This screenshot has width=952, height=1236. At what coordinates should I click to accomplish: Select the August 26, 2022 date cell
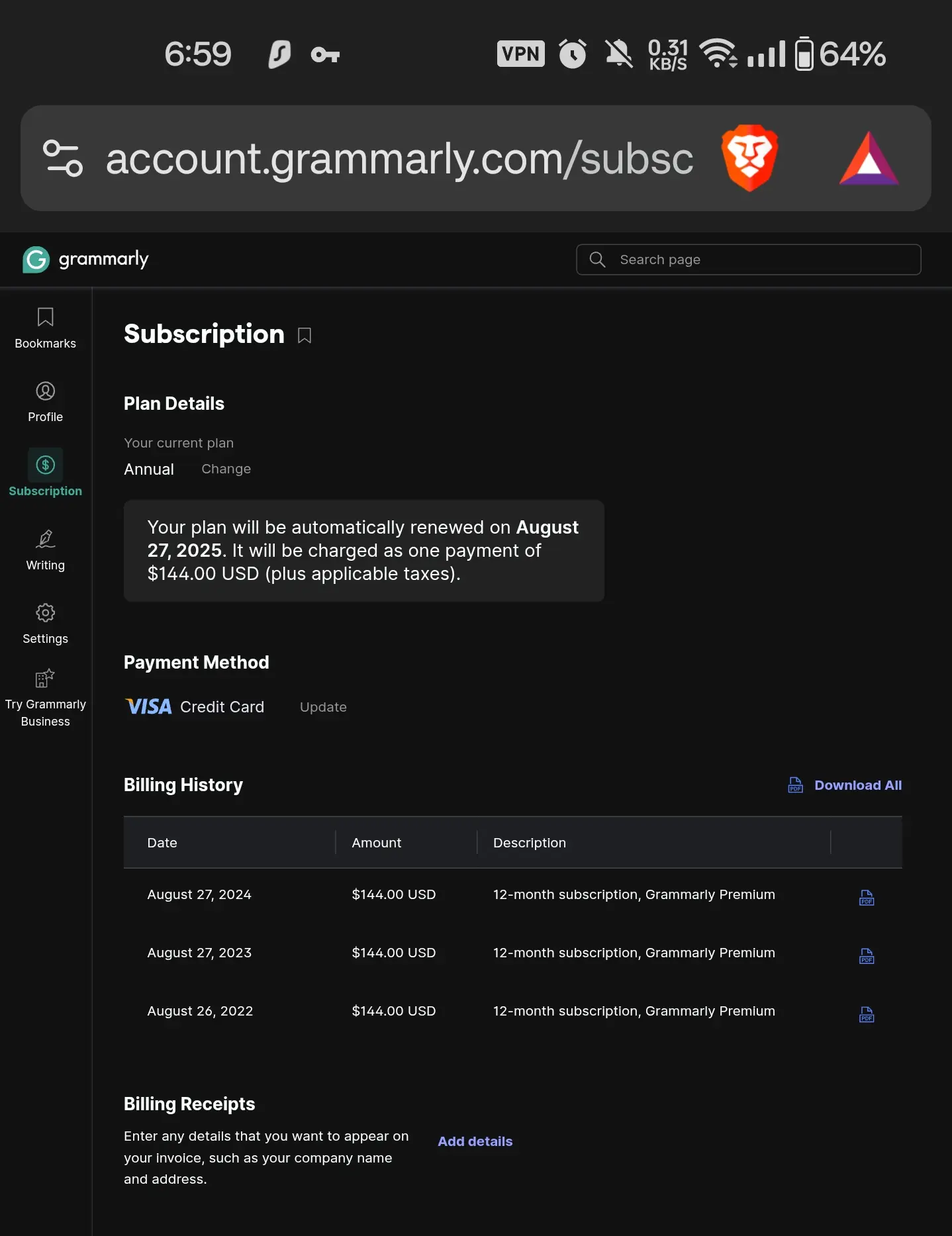pos(200,1011)
